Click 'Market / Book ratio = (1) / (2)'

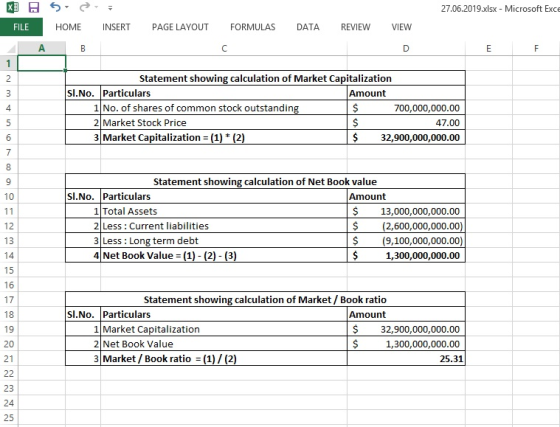pos(224,359)
